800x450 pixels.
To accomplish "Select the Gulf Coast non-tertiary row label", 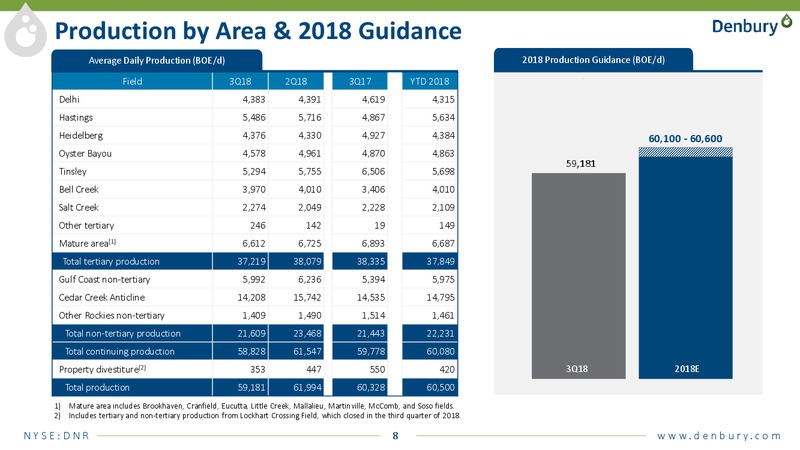I will coord(104,280).
